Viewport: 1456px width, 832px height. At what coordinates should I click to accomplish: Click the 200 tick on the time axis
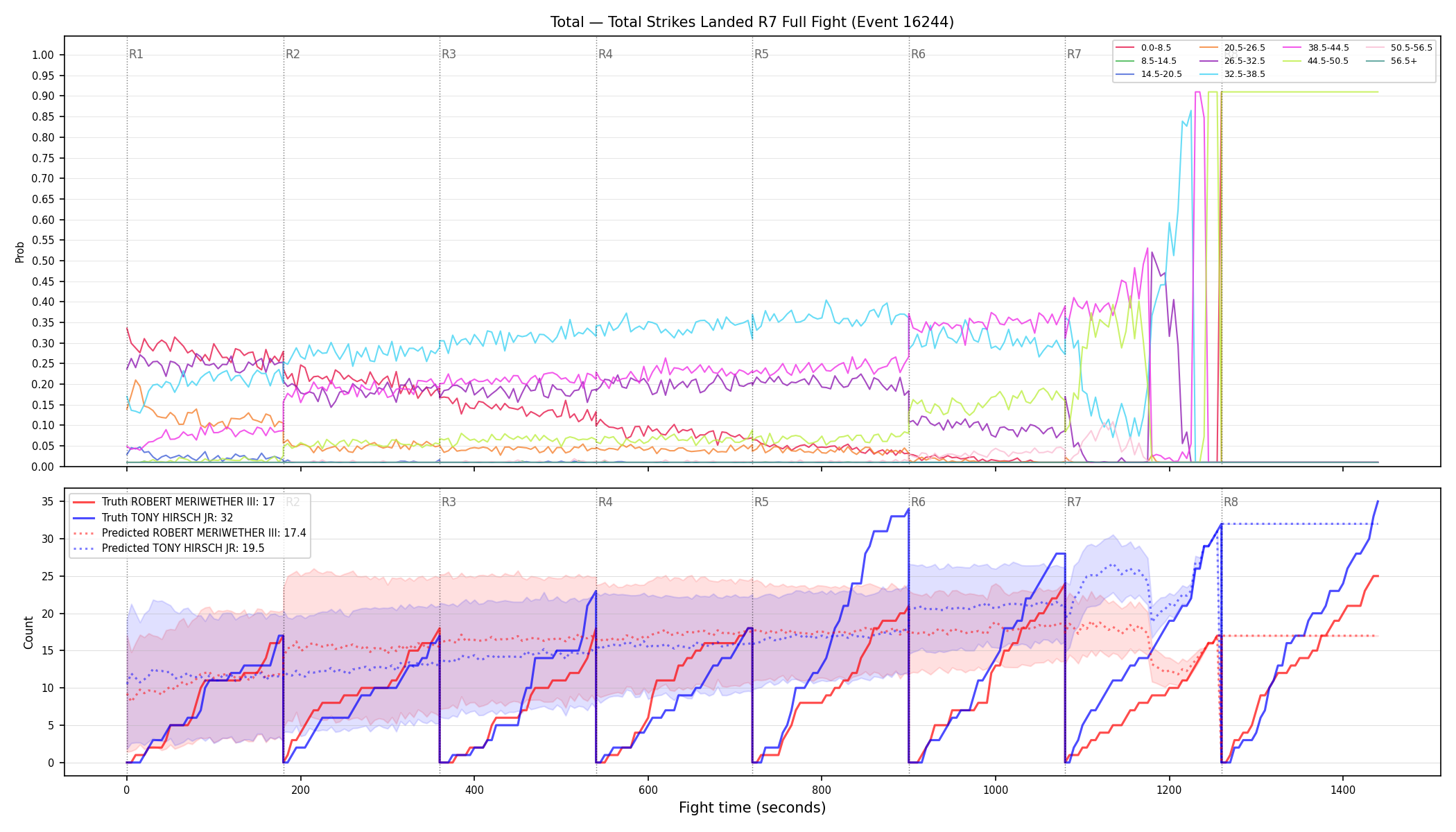[x=300, y=790]
